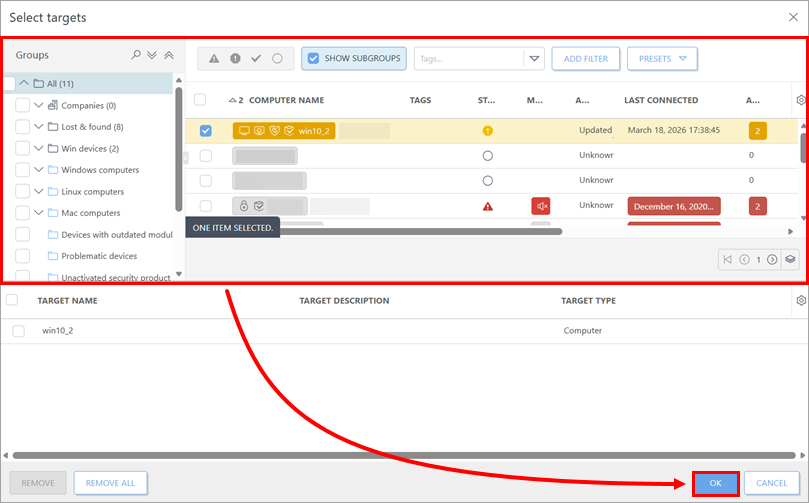Toggle the Show Subgroups checkbox
The width and height of the screenshot is (809, 503).
313,59
